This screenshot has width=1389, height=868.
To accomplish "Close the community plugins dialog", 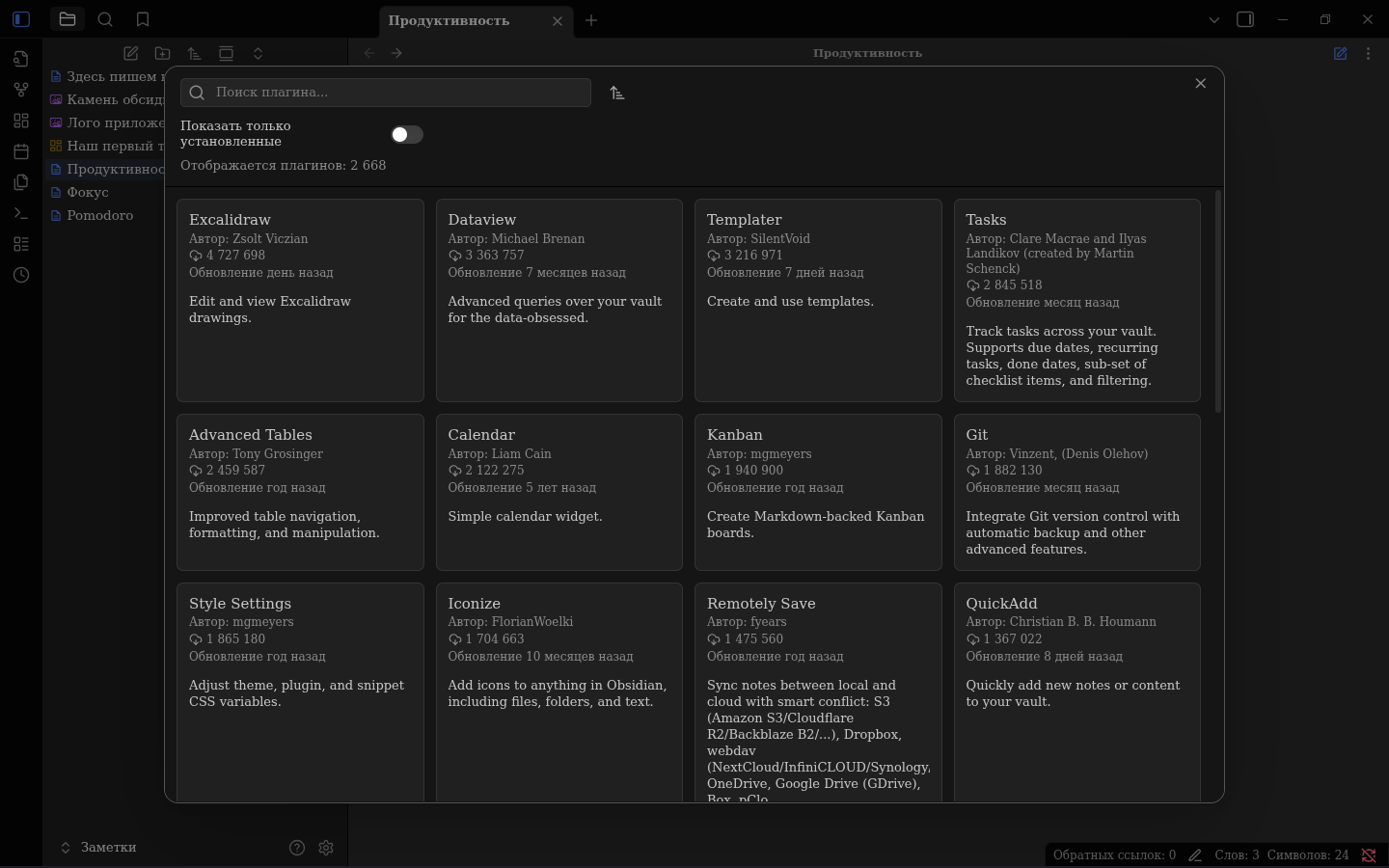I will tap(1201, 84).
